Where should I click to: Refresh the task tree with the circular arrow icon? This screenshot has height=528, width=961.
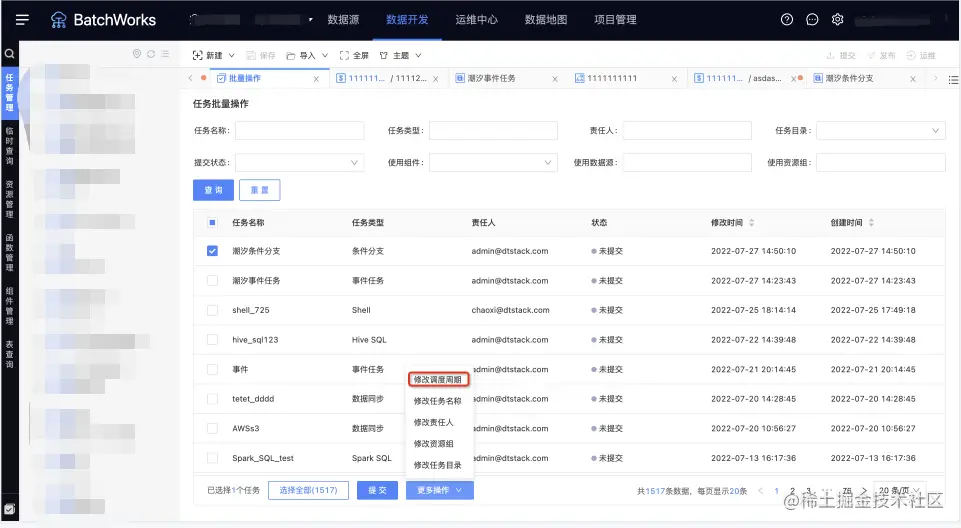pyautogui.click(x=151, y=54)
